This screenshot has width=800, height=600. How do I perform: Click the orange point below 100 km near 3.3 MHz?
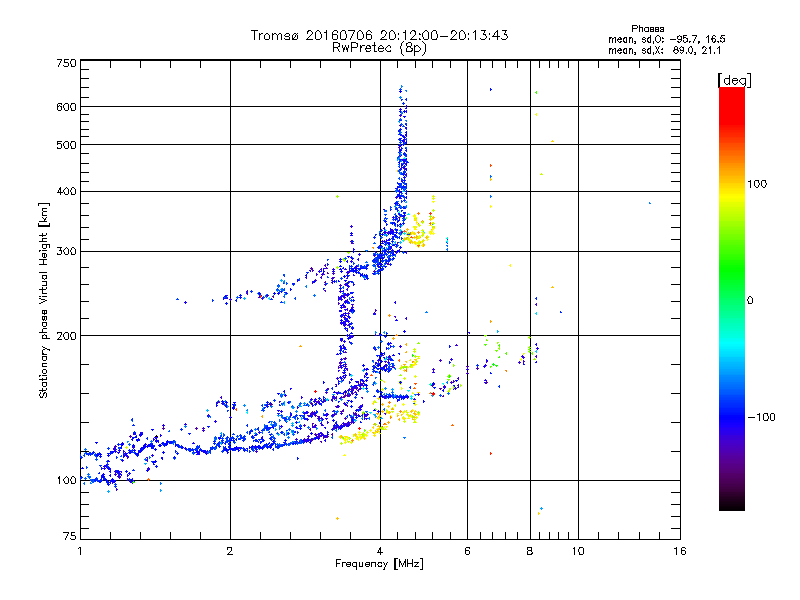tap(337, 518)
